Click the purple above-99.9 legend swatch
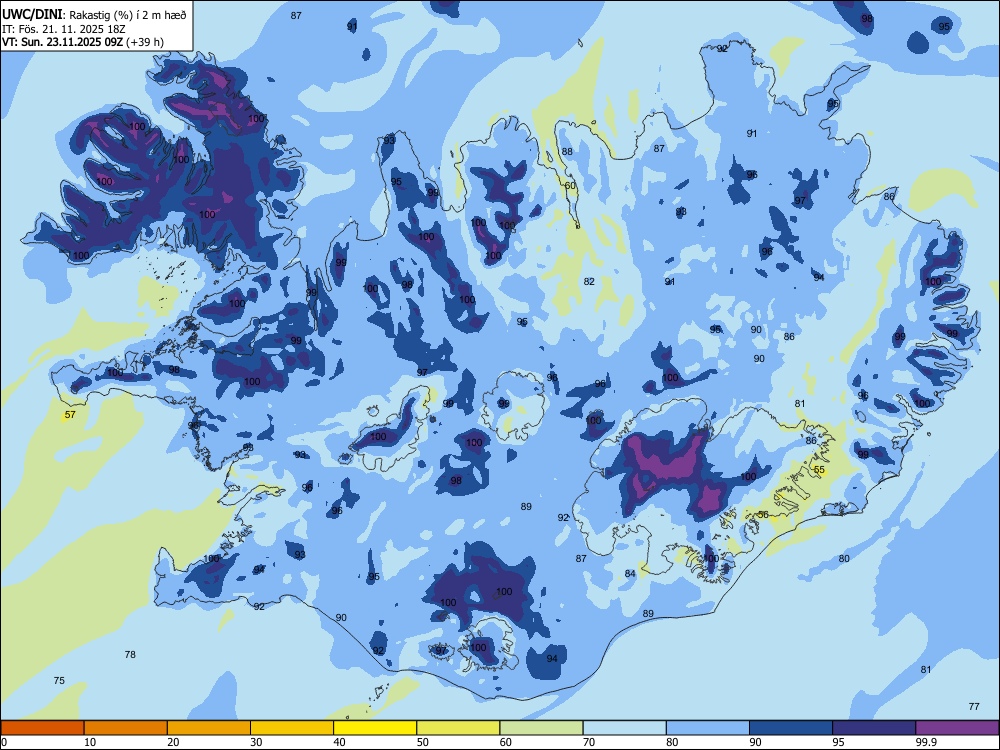1000x750 pixels. tap(957, 728)
